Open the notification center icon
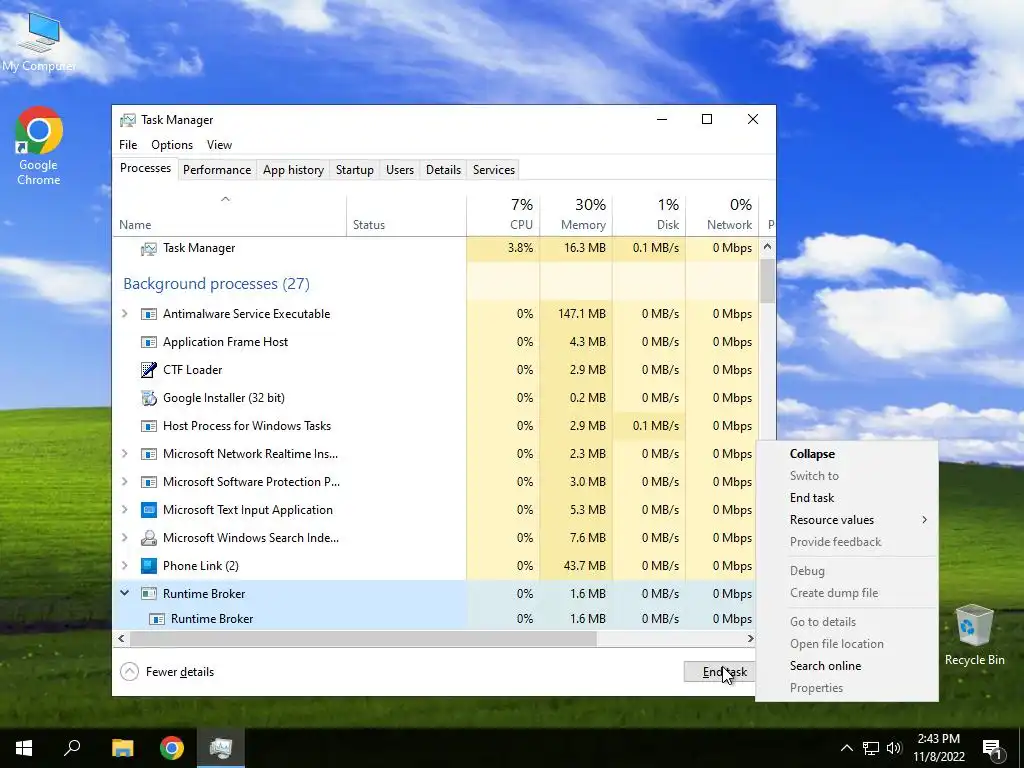This screenshot has width=1024, height=768. point(992,748)
